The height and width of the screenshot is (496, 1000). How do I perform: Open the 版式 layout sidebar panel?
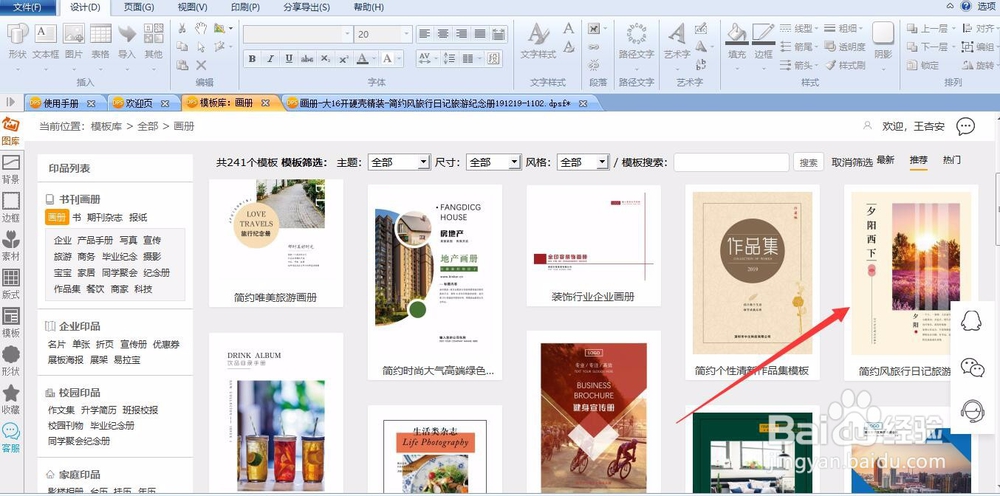pyautogui.click(x=11, y=284)
